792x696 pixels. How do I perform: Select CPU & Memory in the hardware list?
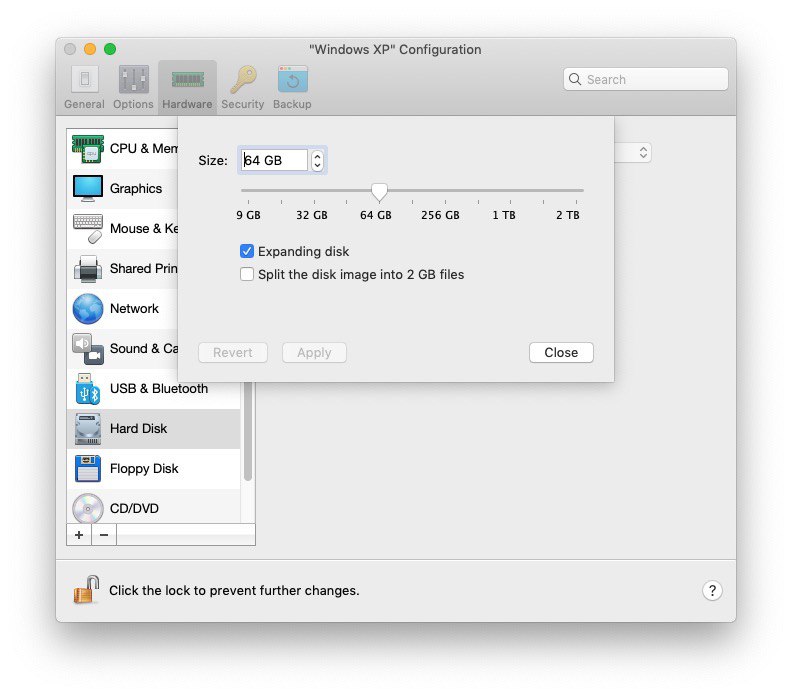pyautogui.click(x=123, y=148)
